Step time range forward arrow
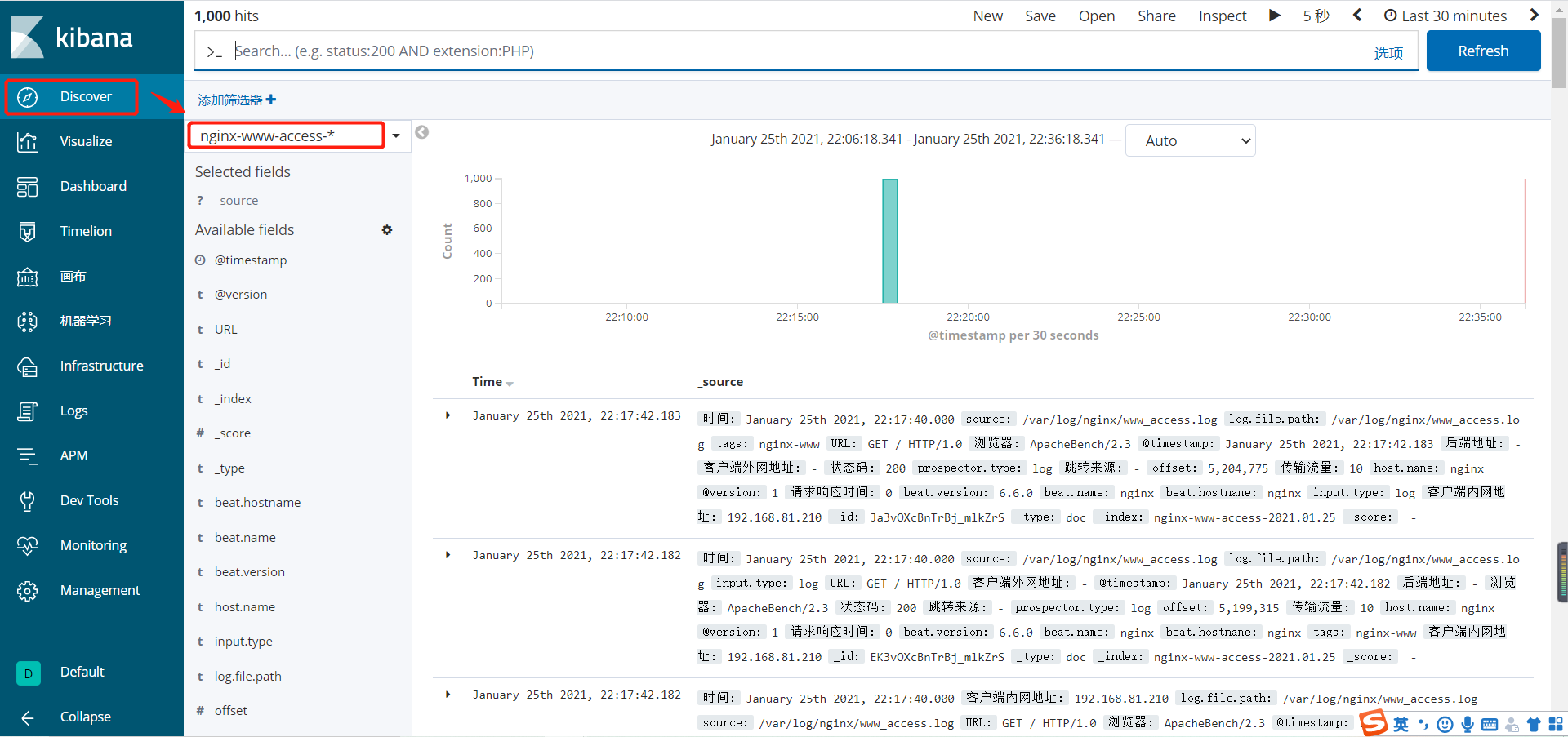 [1534, 15]
